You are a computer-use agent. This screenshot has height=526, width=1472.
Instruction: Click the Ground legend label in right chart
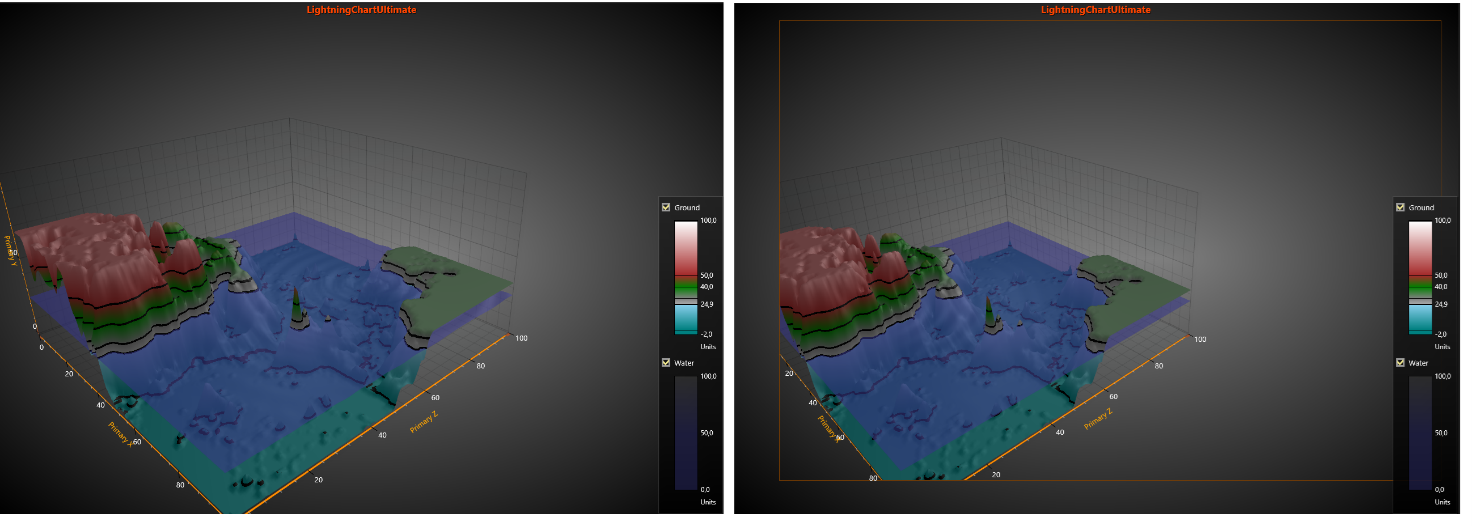click(1421, 207)
